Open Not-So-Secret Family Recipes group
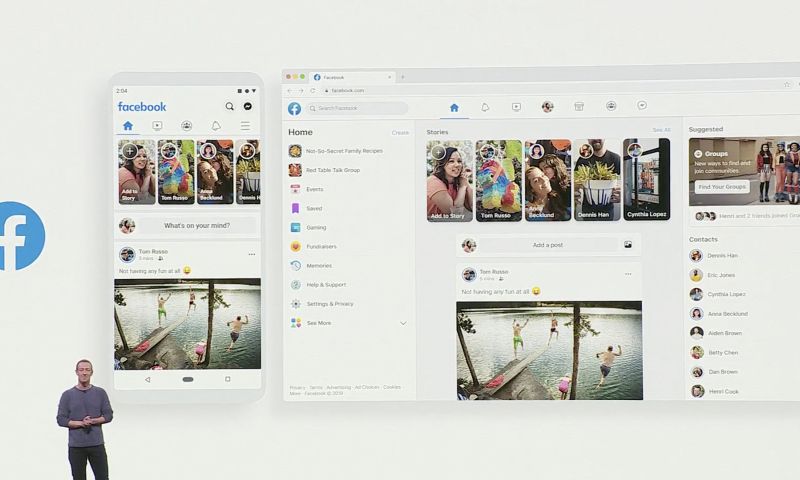 tap(337, 151)
